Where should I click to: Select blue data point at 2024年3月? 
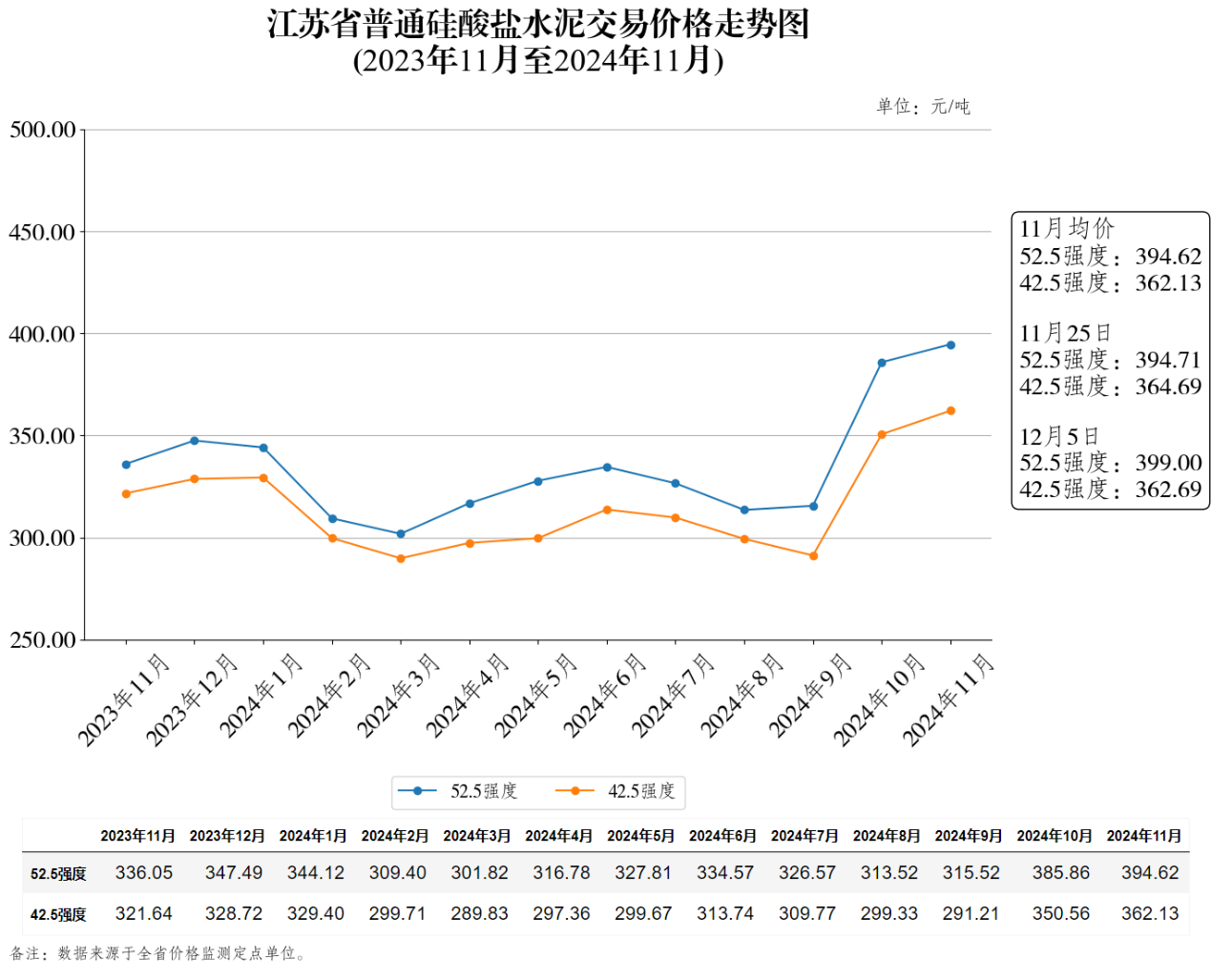pyautogui.click(x=401, y=534)
